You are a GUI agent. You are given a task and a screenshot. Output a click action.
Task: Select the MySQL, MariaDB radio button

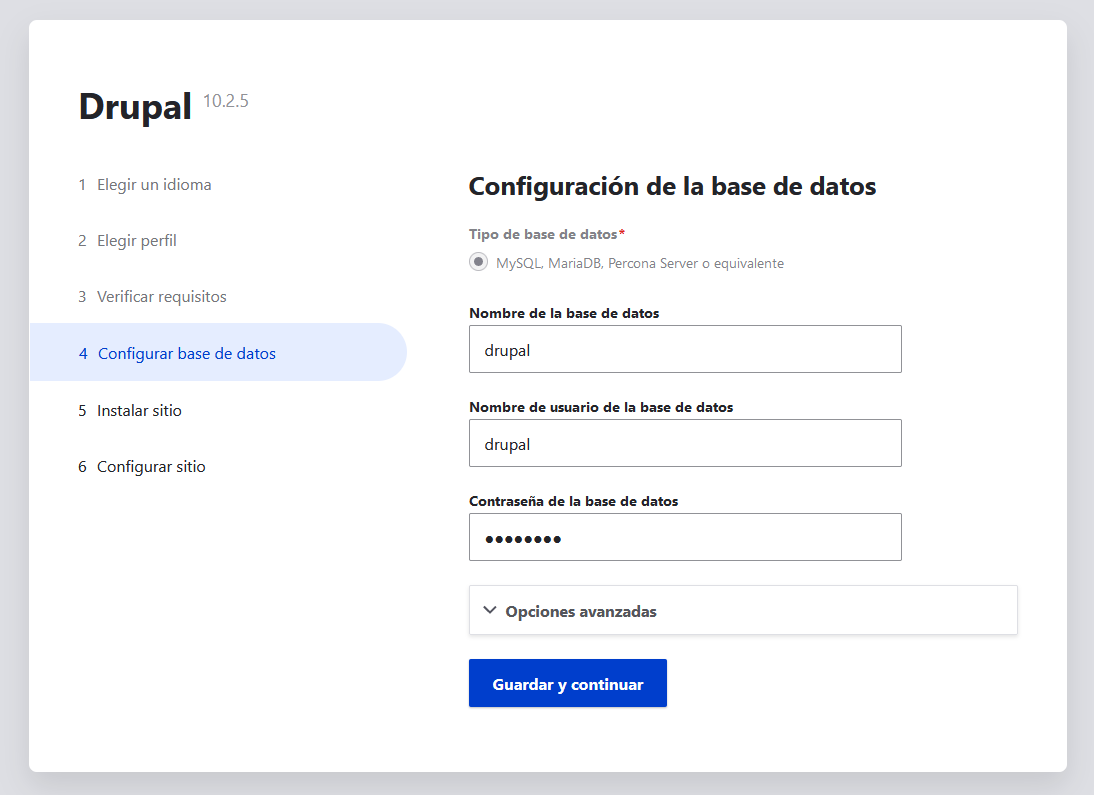pyautogui.click(x=478, y=261)
